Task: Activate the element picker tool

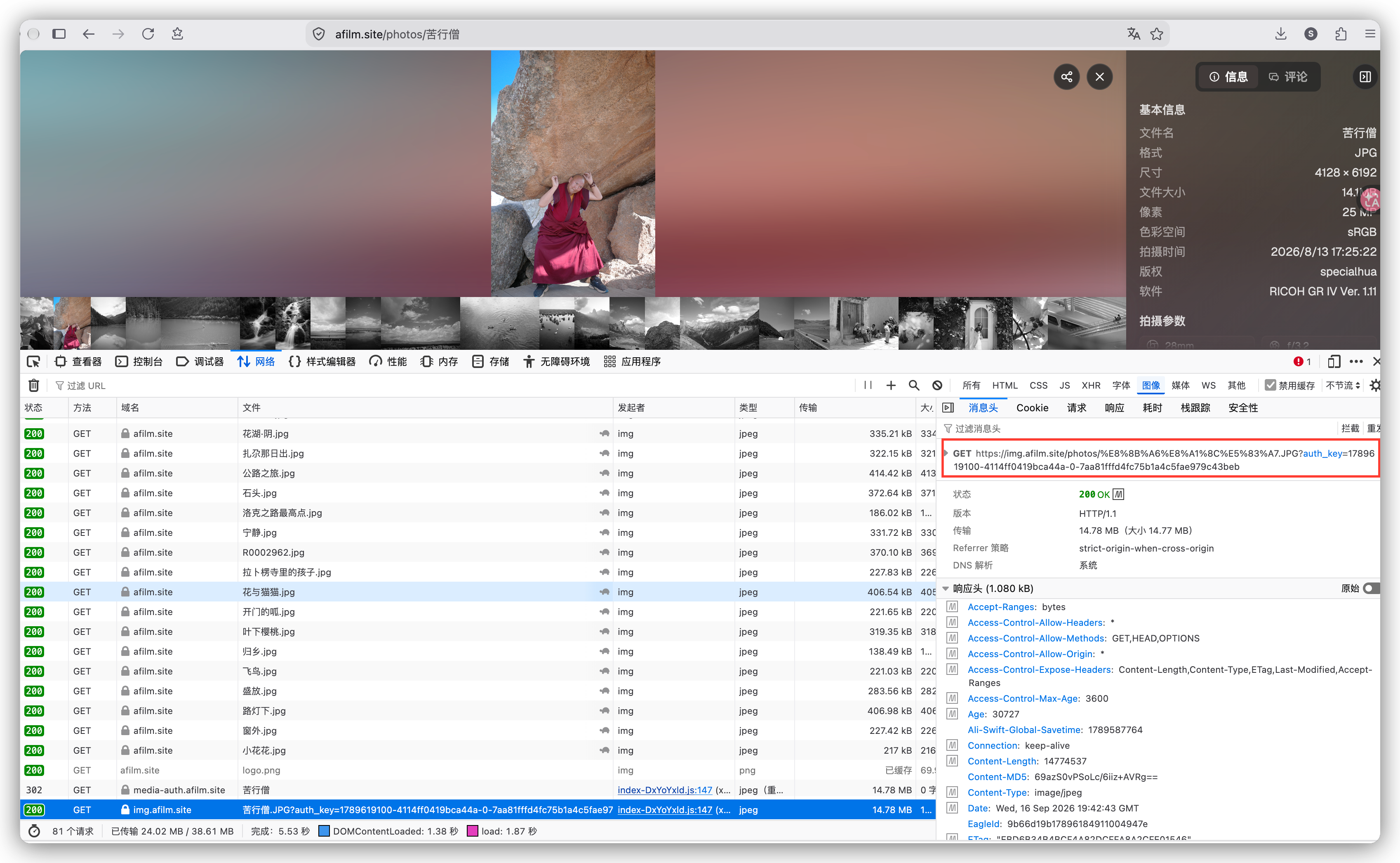Action: [33, 361]
